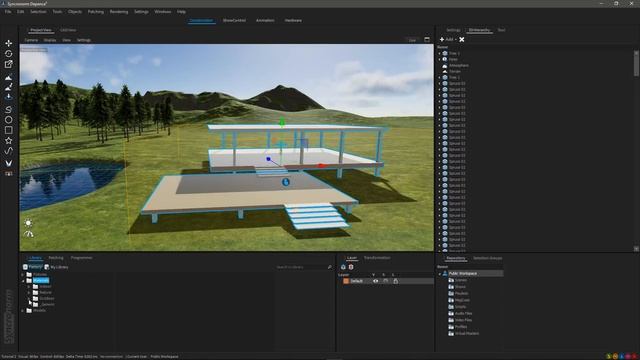Open the Transformation tab

pos(377,258)
